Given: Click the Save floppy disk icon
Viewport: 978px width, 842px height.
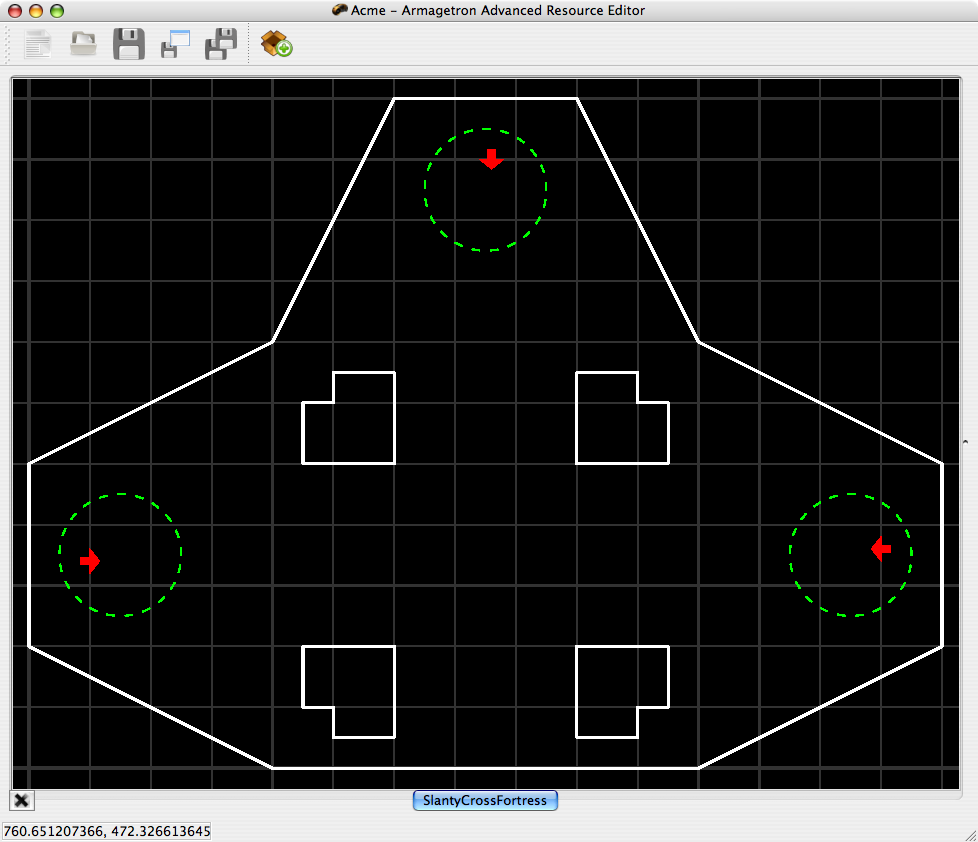Looking at the screenshot, I should tap(129, 44).
